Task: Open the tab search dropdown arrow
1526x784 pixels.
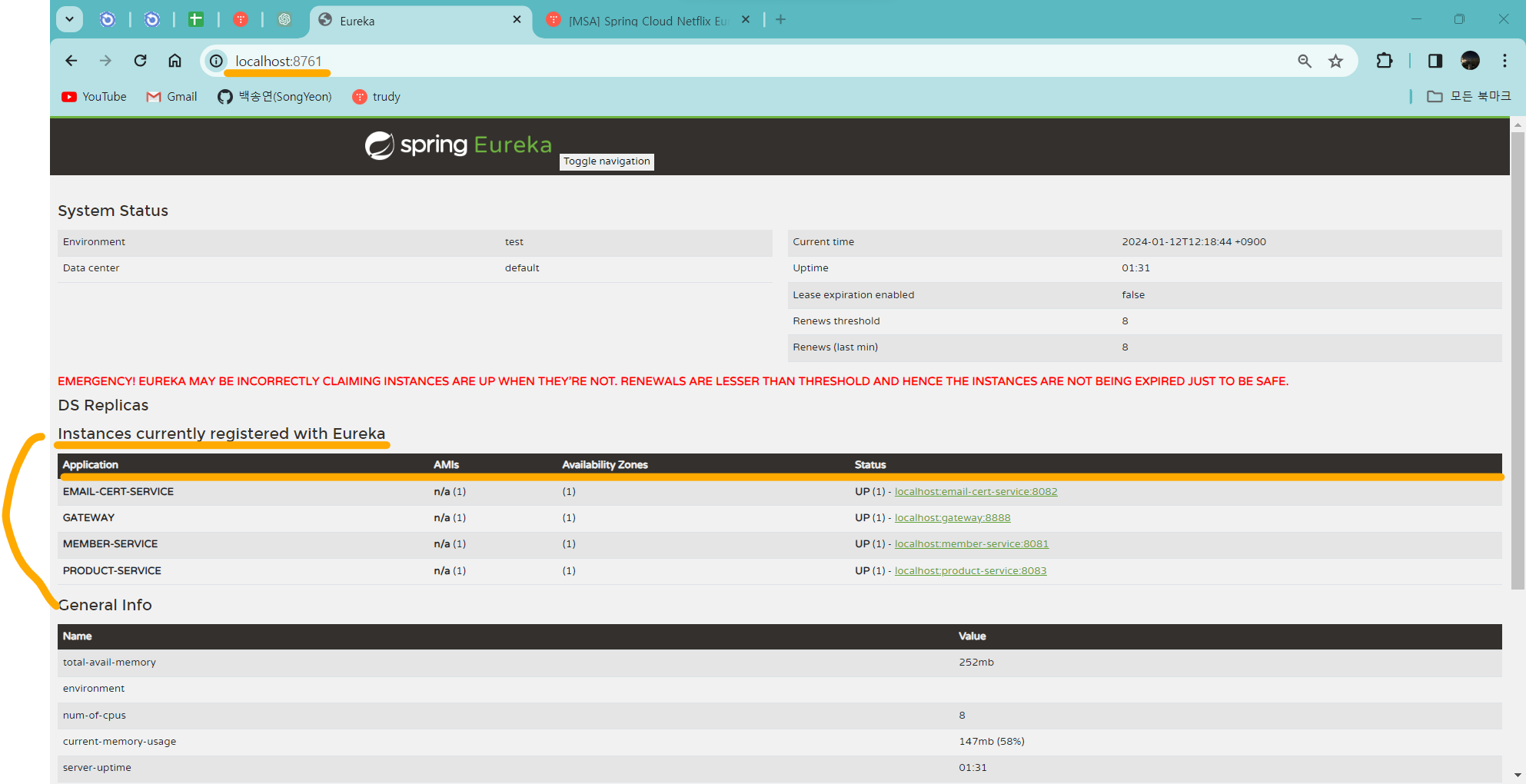Action: pyautogui.click(x=70, y=19)
